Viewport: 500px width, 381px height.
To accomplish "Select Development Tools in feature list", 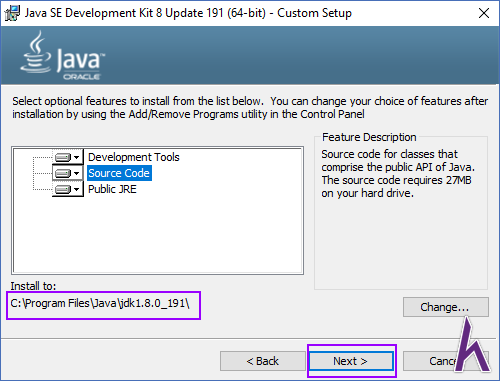I will [x=134, y=157].
